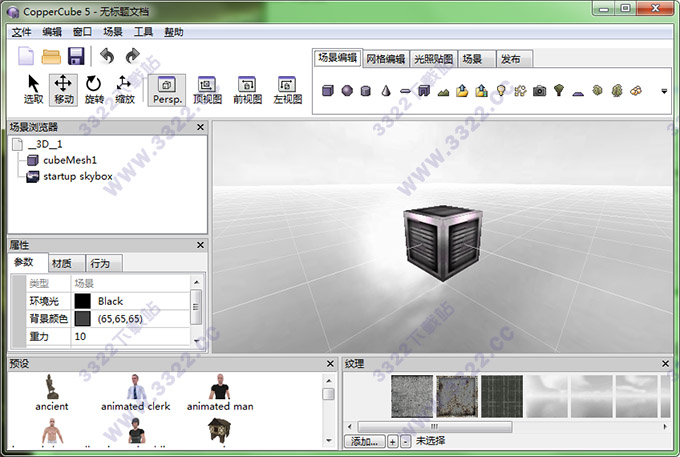The height and width of the screenshot is (457, 680).
Task: Add a light bulb light source
Action: [x=501, y=91]
